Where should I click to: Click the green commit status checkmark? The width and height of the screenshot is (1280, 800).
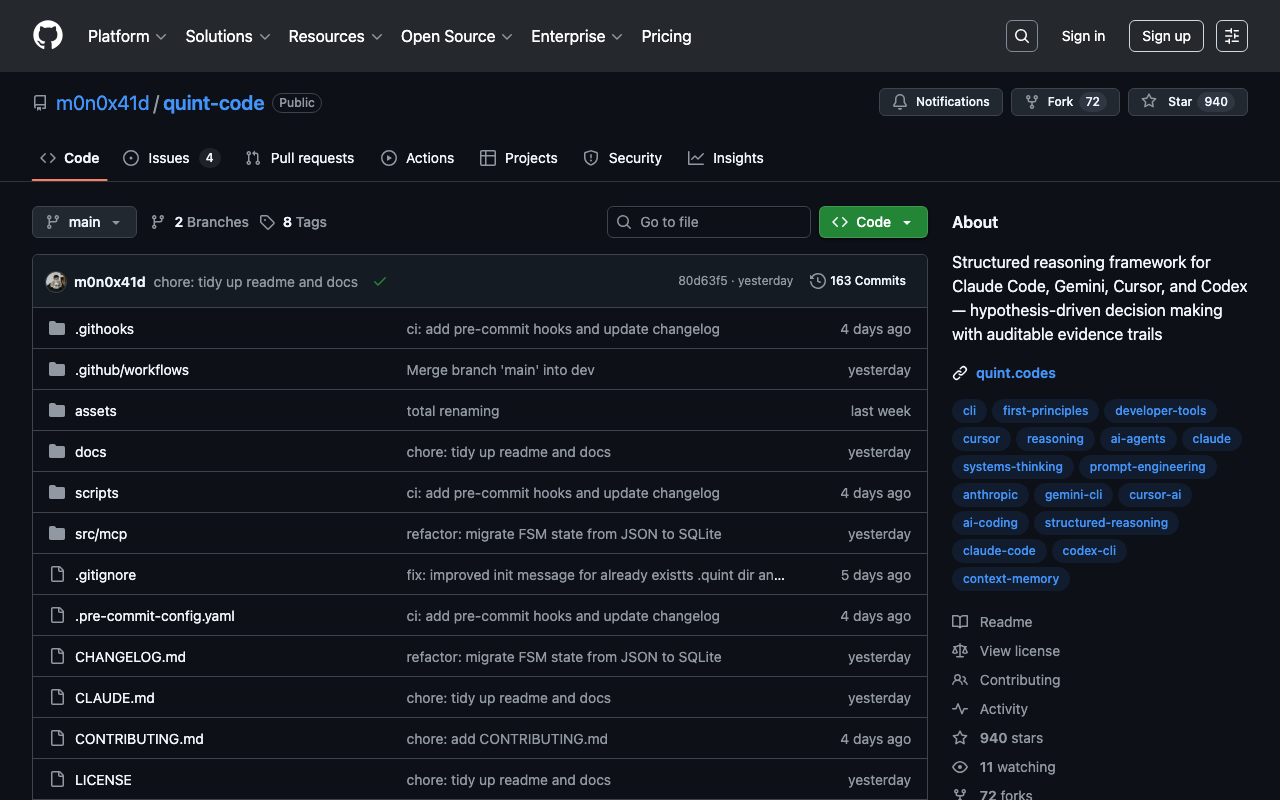point(380,282)
